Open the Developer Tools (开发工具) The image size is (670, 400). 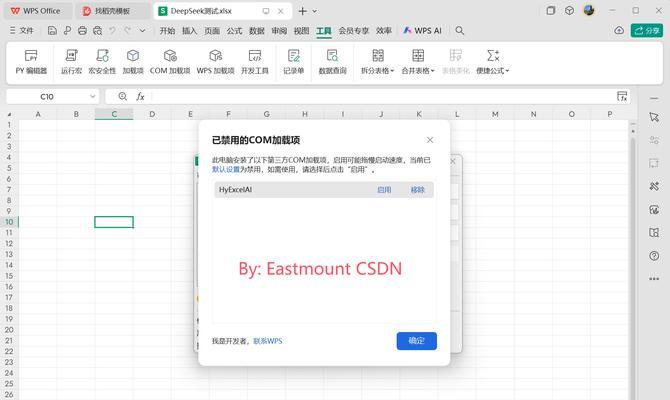point(255,62)
